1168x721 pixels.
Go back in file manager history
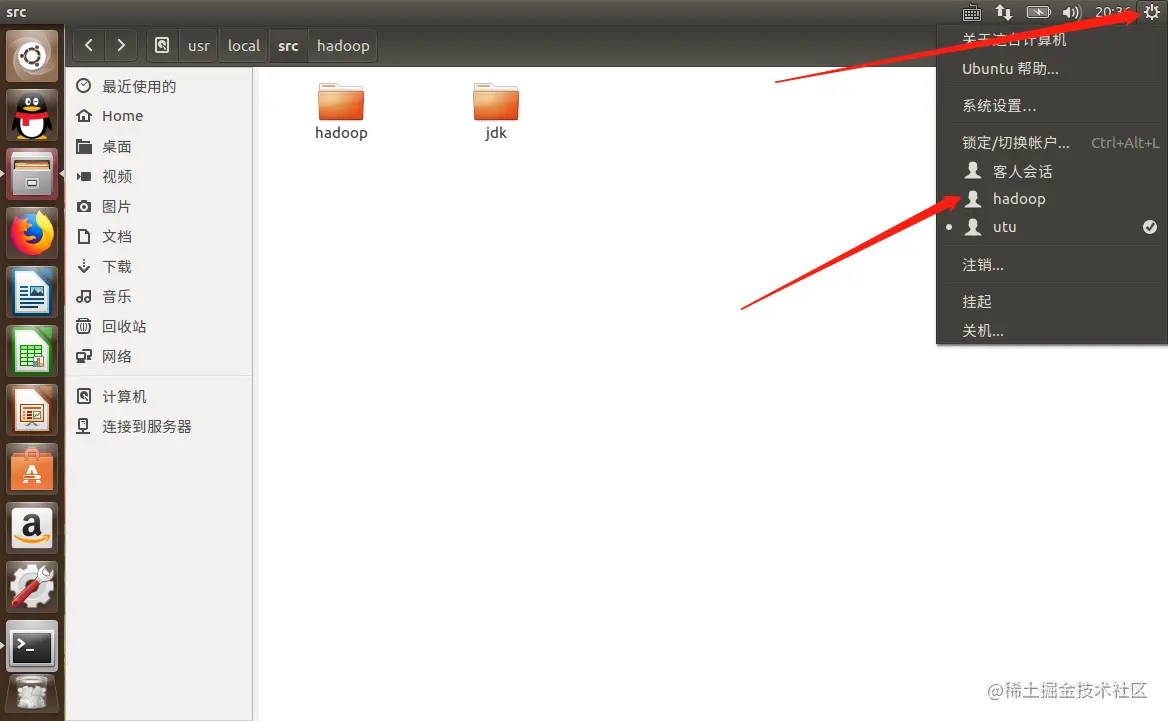tap(89, 45)
